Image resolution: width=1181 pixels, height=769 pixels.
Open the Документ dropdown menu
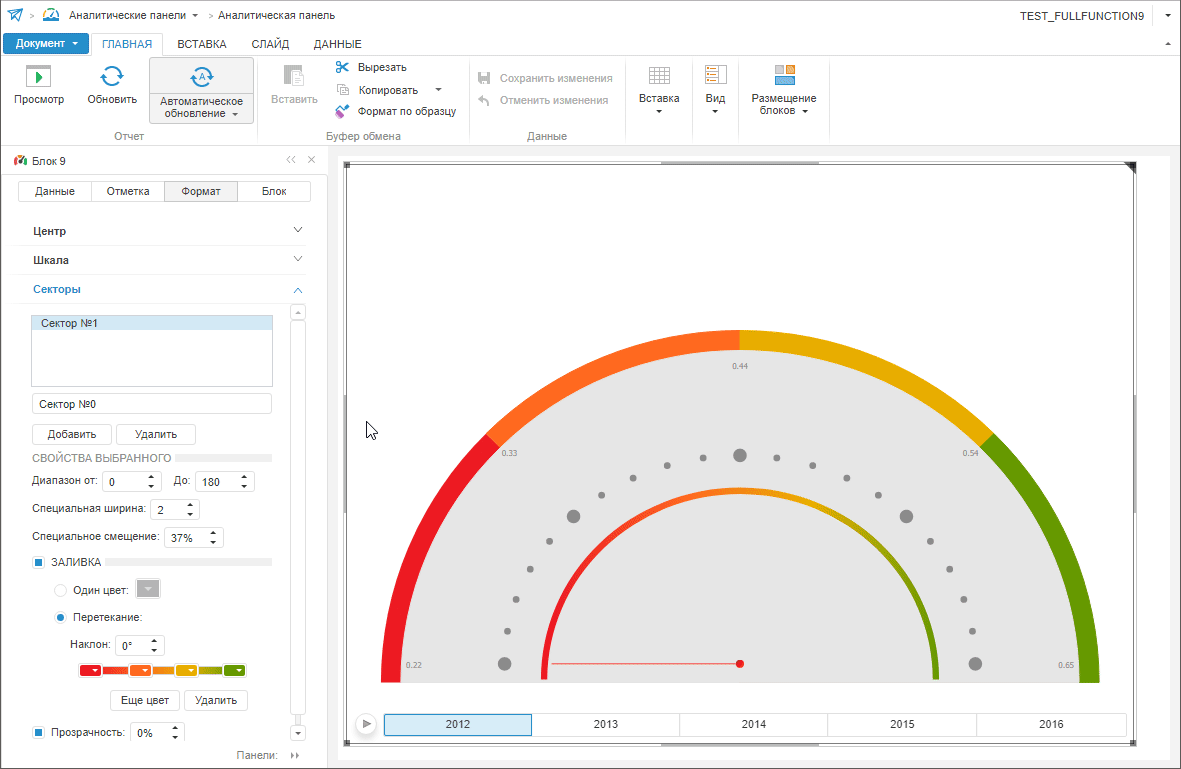[x=46, y=44]
